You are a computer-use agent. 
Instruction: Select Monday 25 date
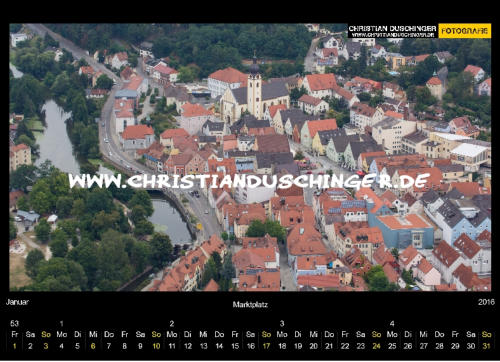[x=392, y=346]
